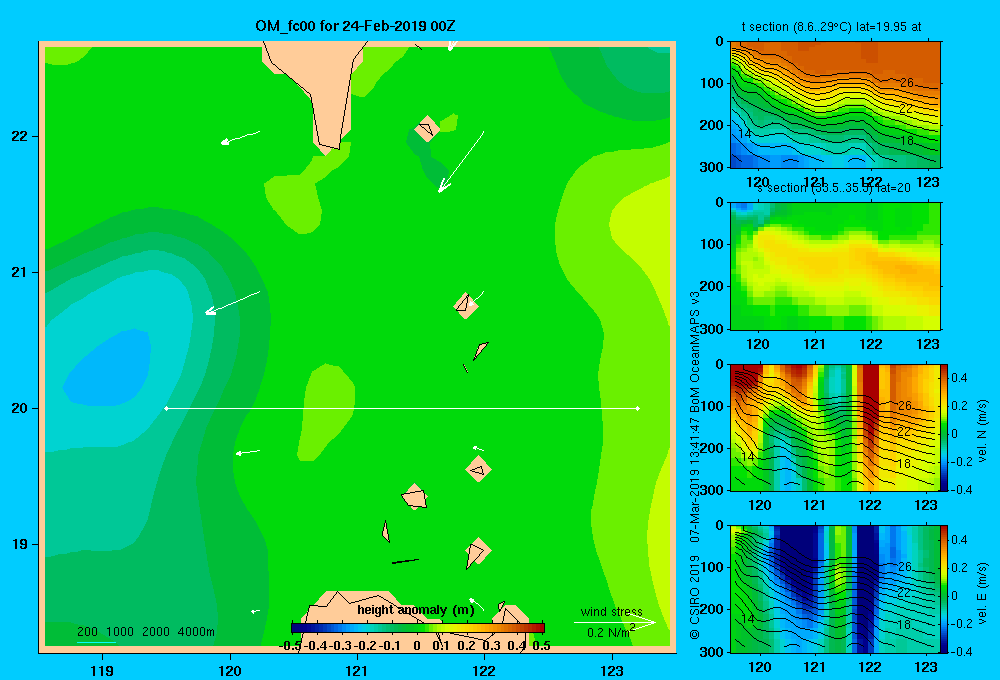Viewport: 1000px width, 680px height.
Task: Click longitude label 121 below the main map
Action: tap(357, 670)
